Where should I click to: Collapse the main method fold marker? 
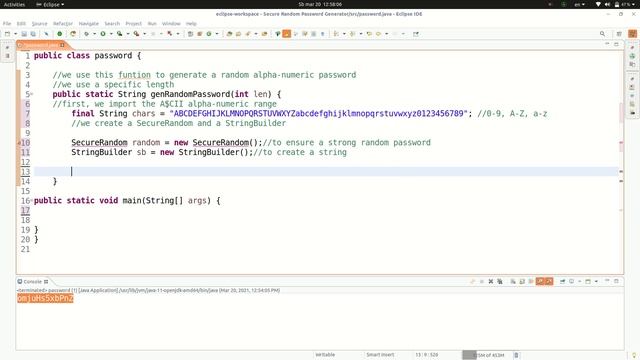(x=32, y=200)
